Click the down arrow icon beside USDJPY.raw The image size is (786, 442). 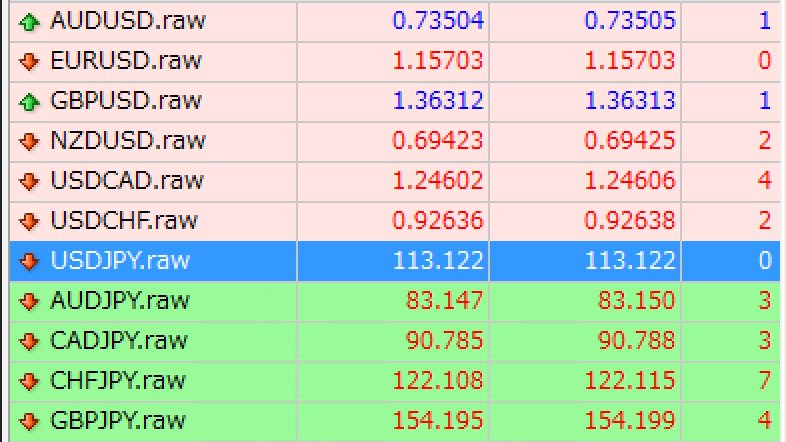(29, 261)
